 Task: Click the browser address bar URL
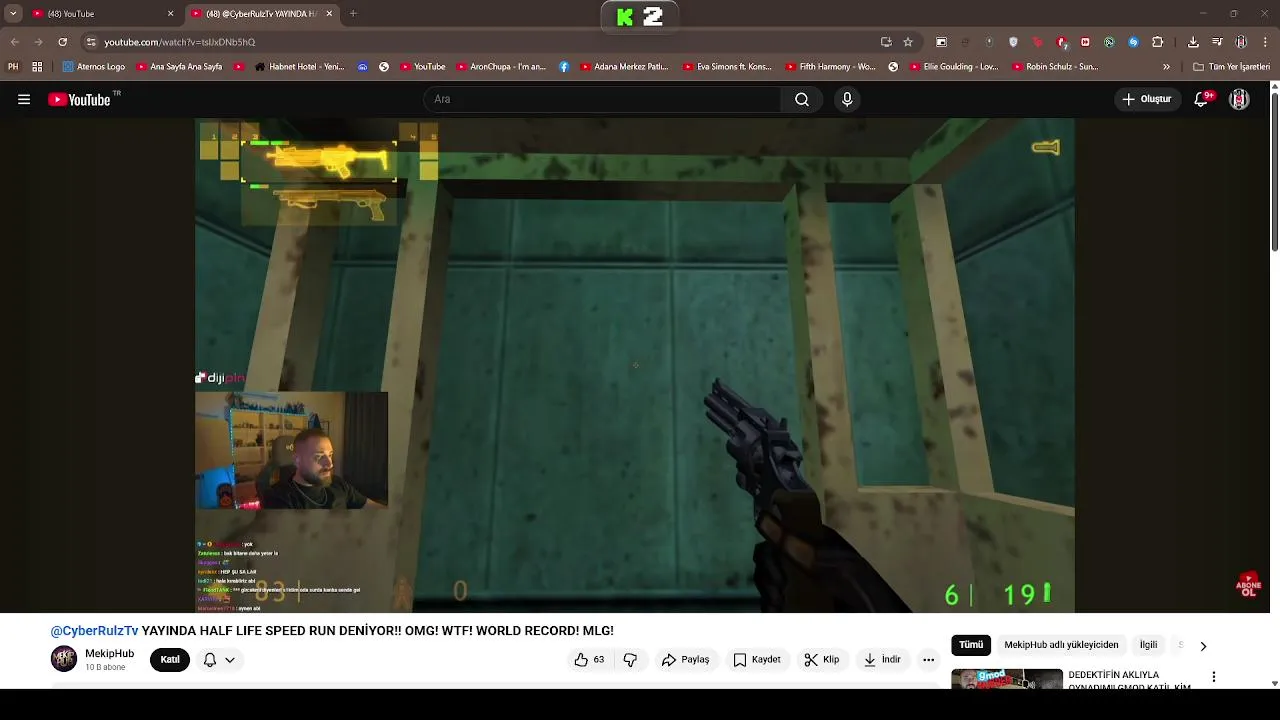(x=180, y=42)
